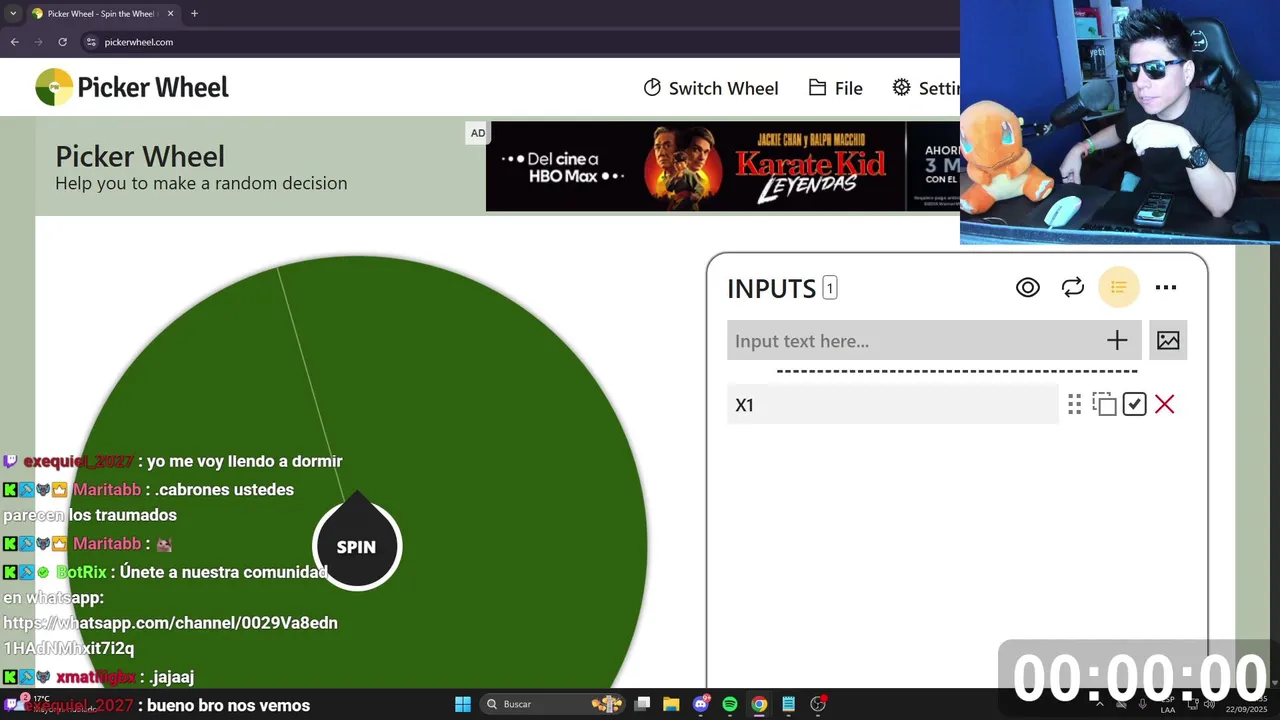Viewport: 1280px width, 720px height.
Task: Delete the X1 input with red X
Action: [1164, 404]
